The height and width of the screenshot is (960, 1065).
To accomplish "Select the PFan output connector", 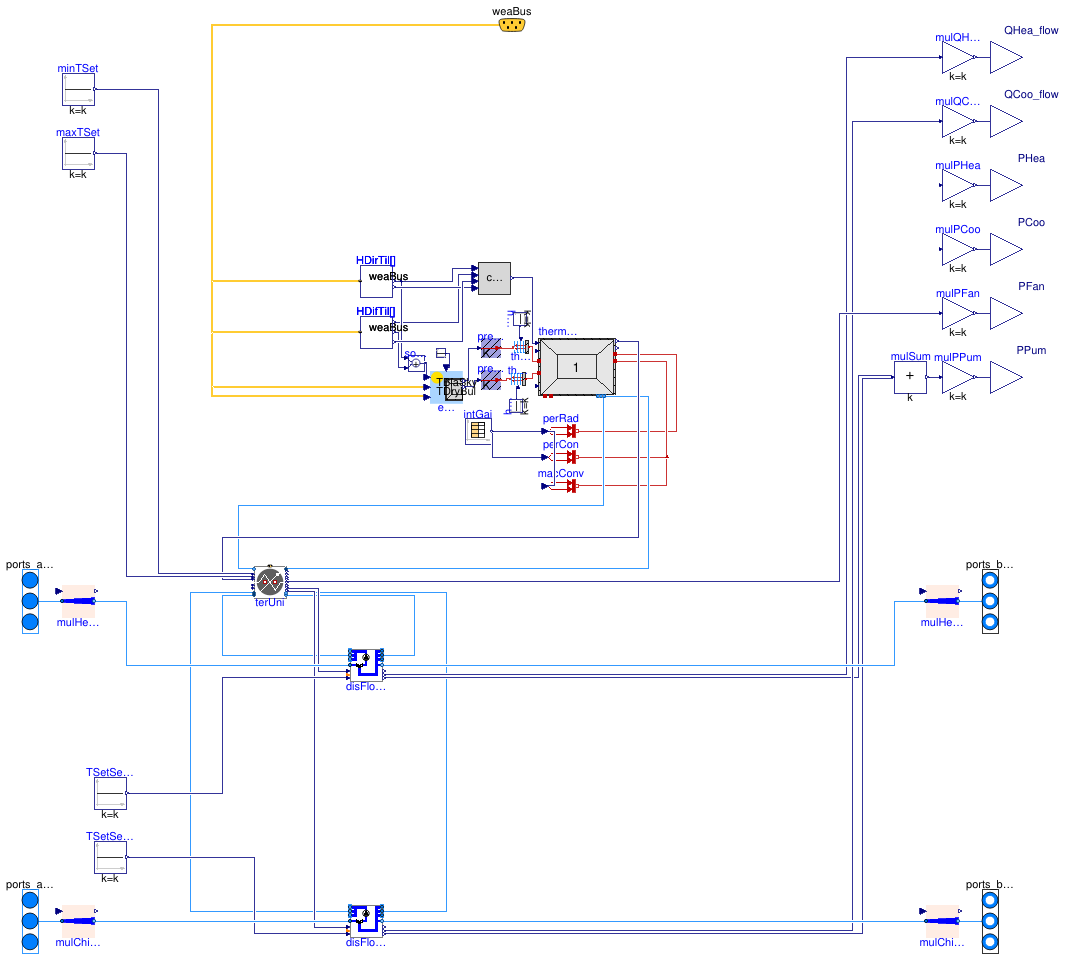I will coord(1006,313).
